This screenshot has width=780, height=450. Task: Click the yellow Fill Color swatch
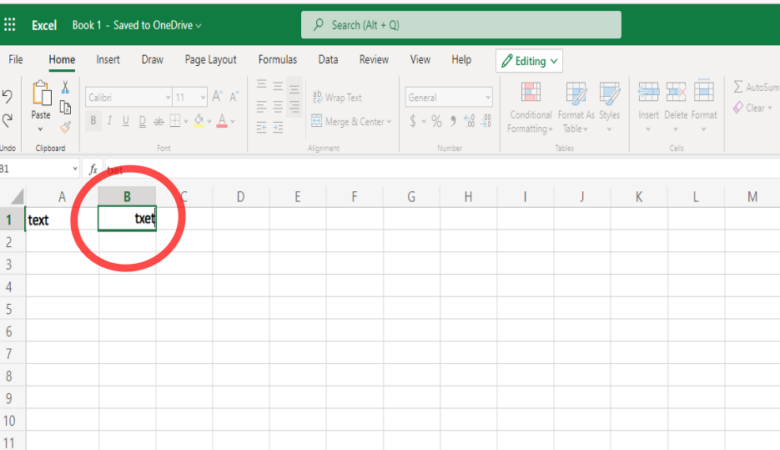198,121
